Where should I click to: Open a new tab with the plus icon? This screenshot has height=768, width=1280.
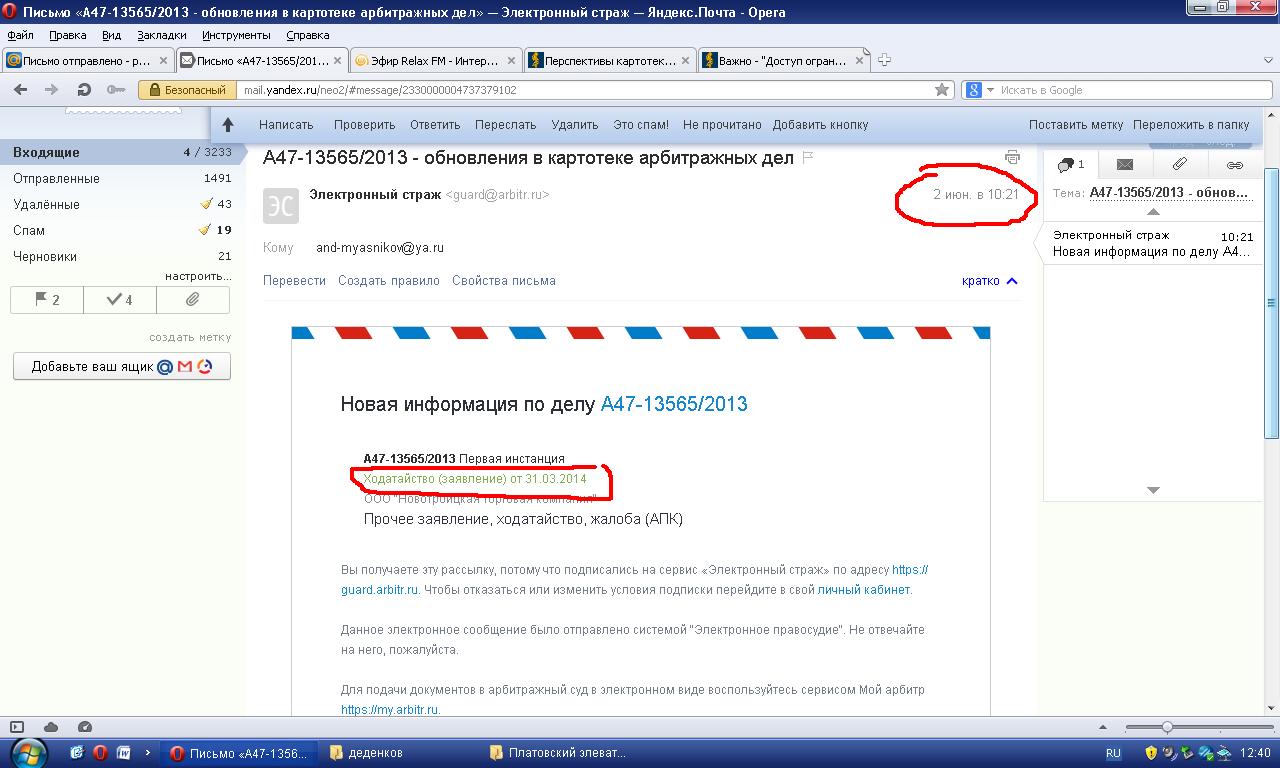click(x=884, y=60)
